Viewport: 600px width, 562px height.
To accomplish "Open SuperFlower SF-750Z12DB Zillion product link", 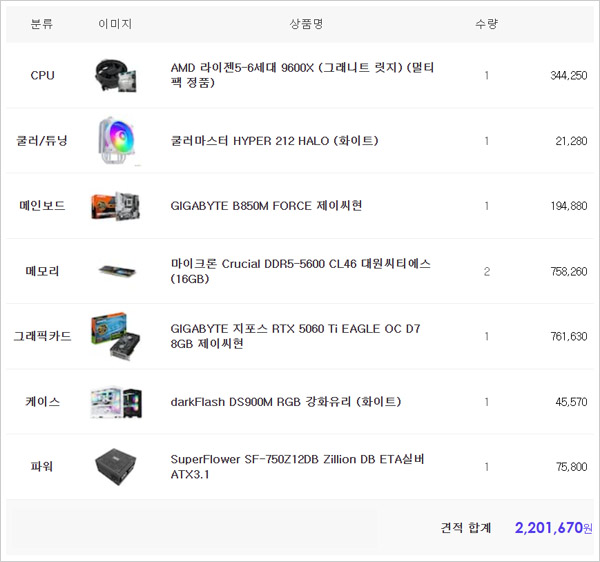I will point(297,466).
